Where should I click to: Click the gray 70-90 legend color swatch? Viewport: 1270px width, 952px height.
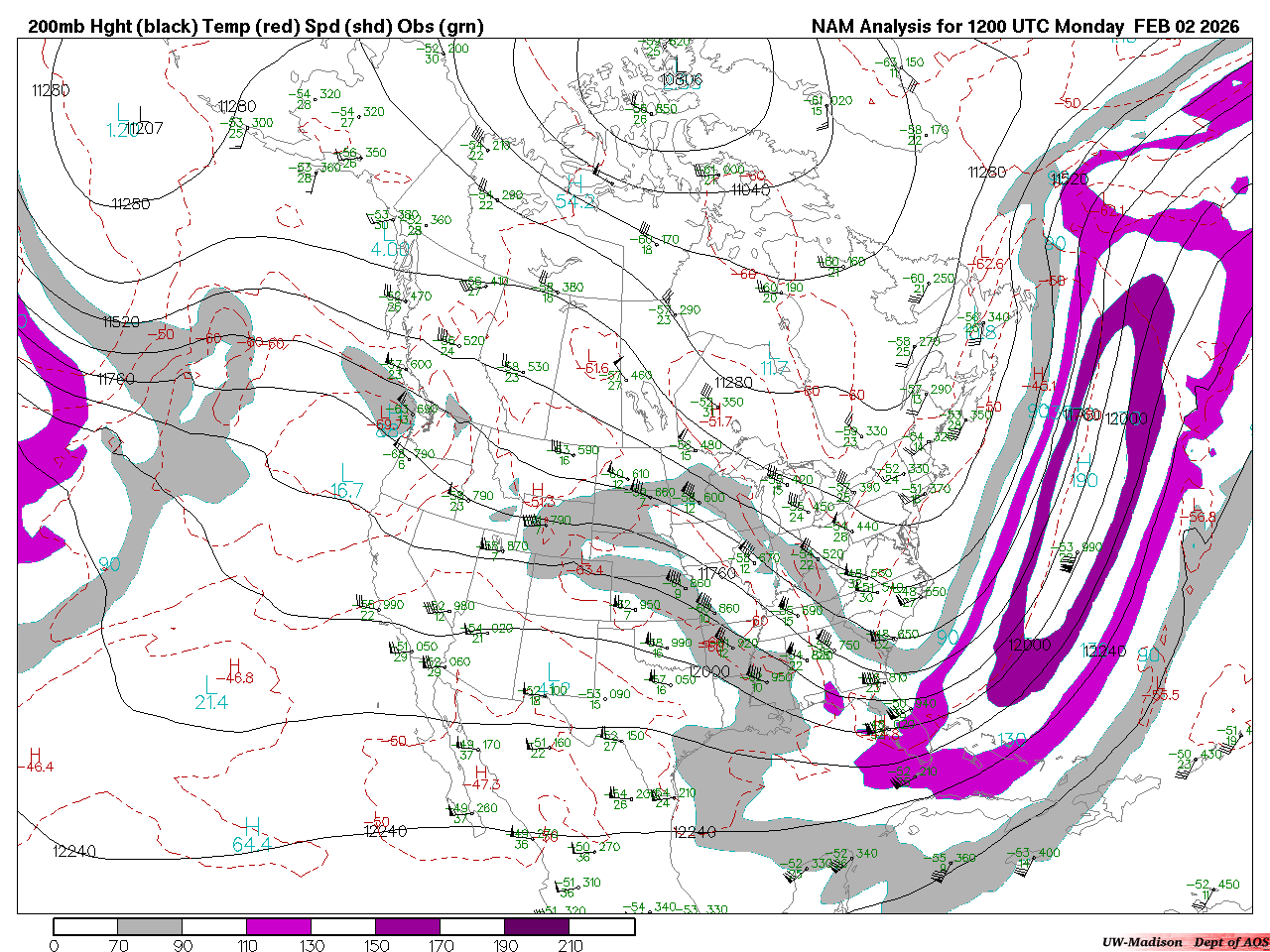150,927
